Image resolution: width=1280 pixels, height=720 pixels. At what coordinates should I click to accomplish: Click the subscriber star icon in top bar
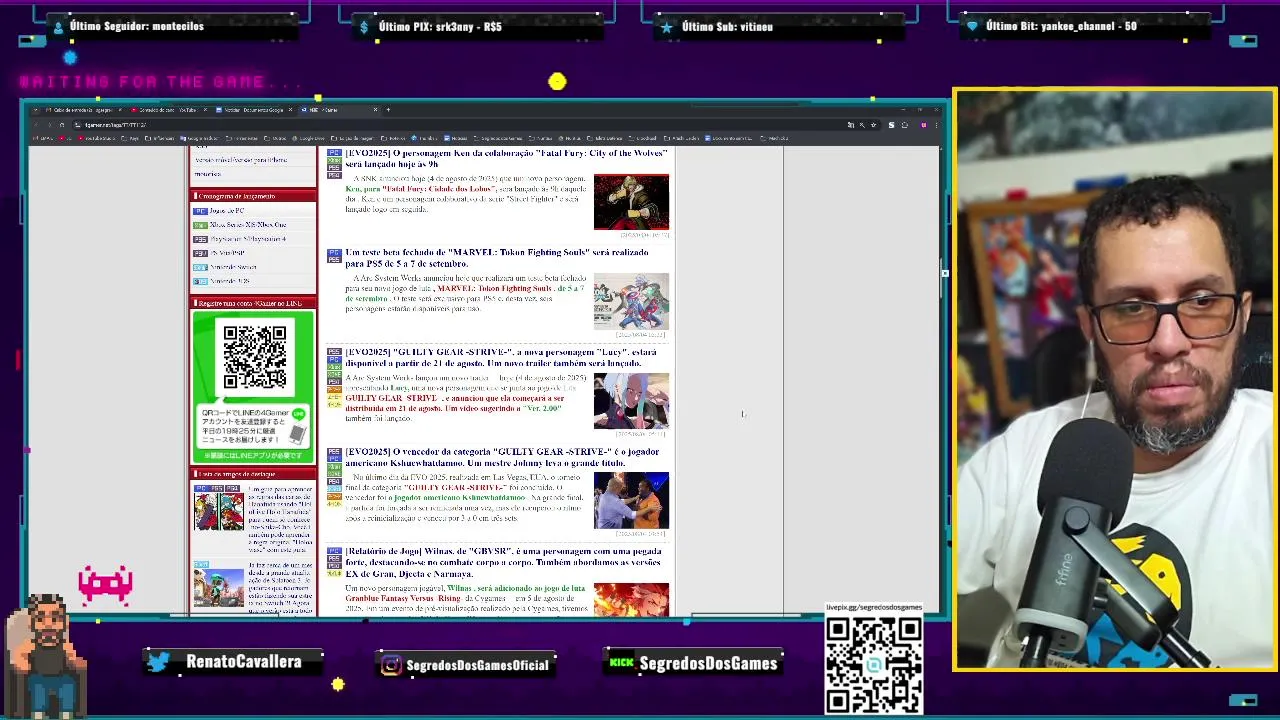tap(666, 27)
